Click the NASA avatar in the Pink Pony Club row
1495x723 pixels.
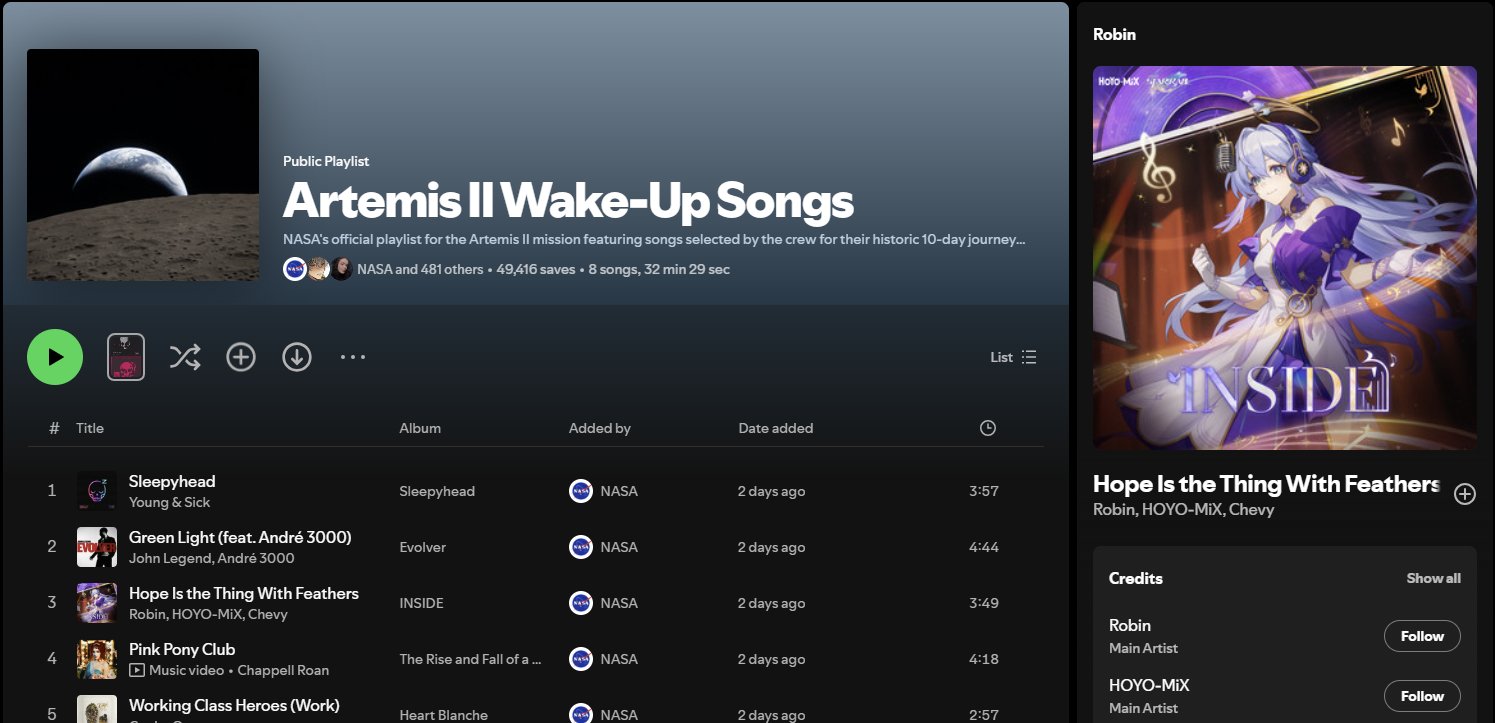pos(580,659)
